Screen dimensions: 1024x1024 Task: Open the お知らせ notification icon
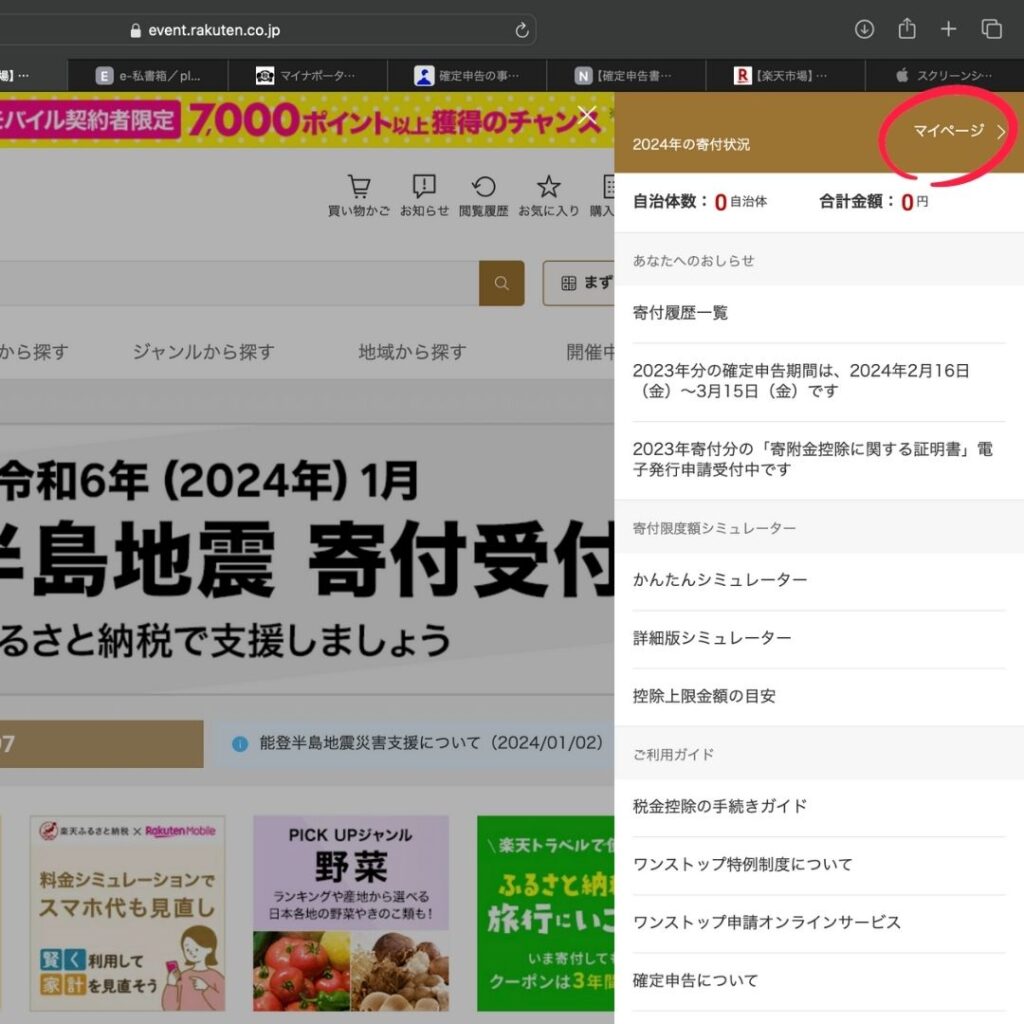[x=424, y=195]
